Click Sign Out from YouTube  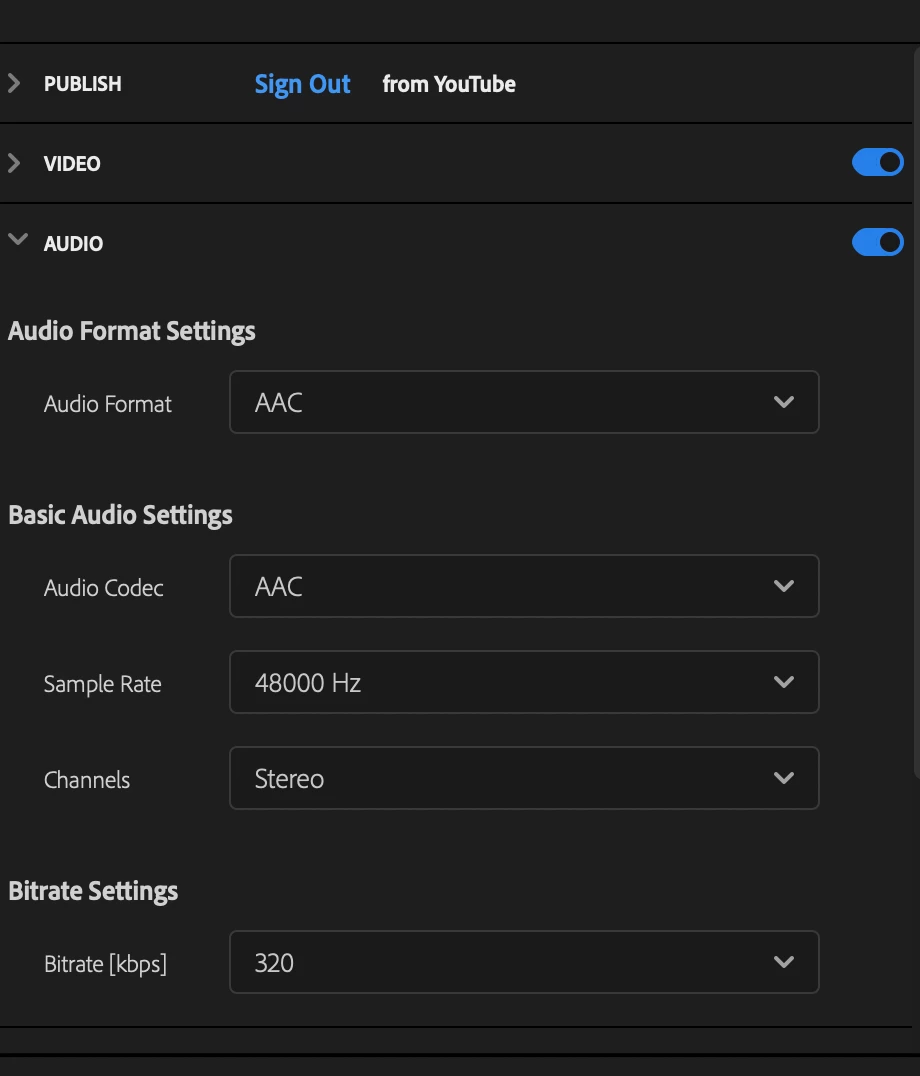(x=302, y=84)
